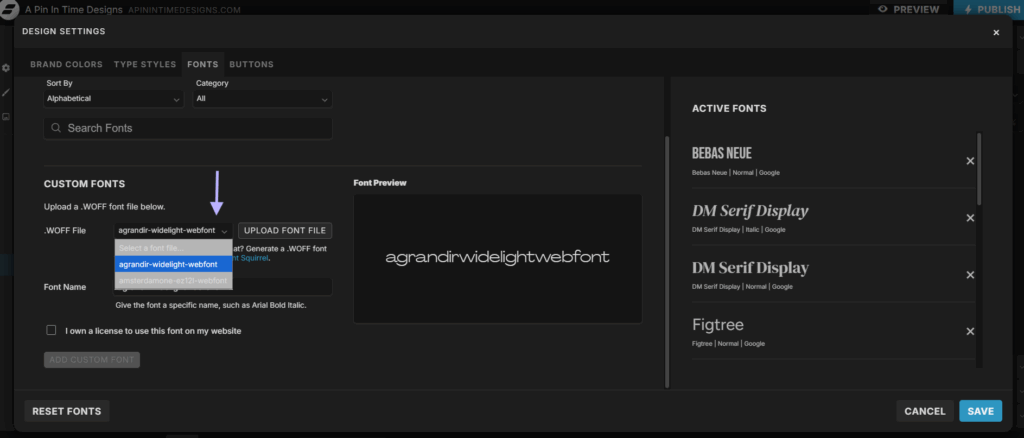Viewport: 1024px width, 438px height.
Task: Click the eye Preview button
Action: coord(908,9)
